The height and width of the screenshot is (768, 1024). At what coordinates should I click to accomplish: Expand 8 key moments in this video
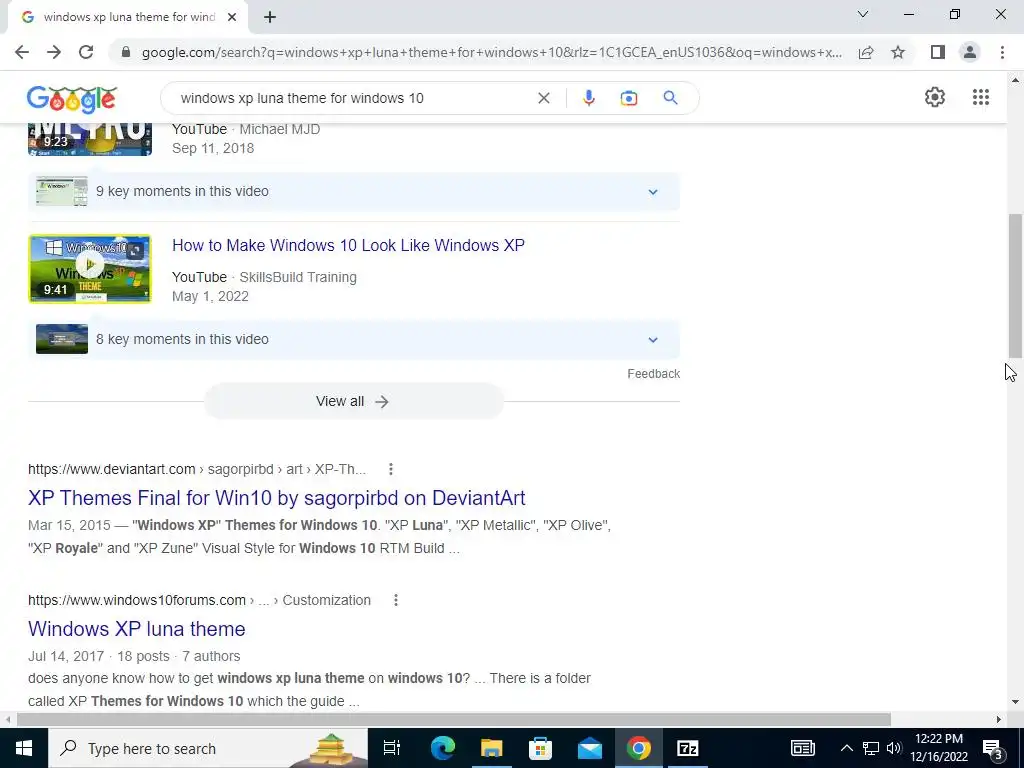click(353, 339)
